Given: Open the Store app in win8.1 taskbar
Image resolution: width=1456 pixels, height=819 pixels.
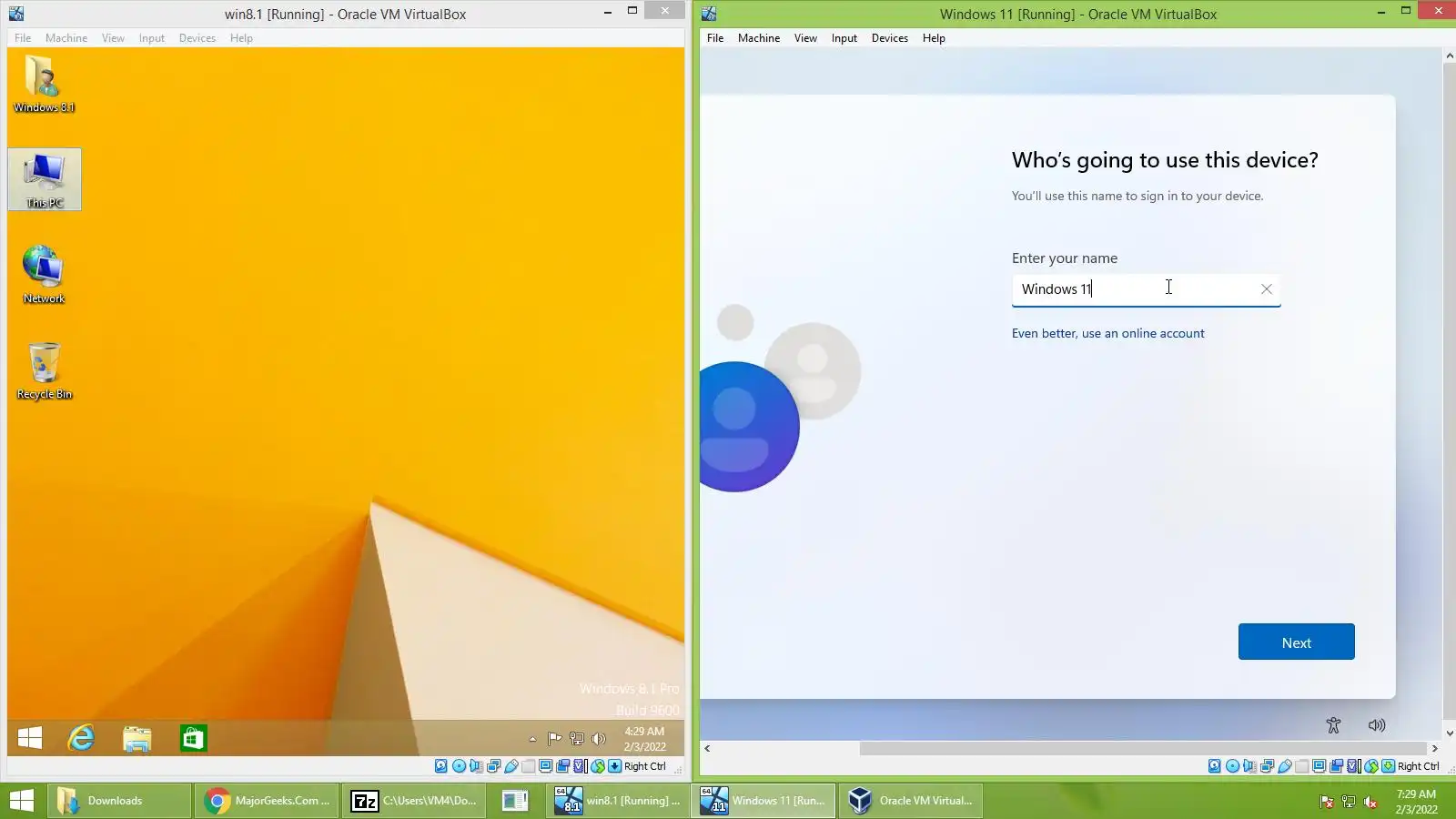Looking at the screenshot, I should pos(193,738).
